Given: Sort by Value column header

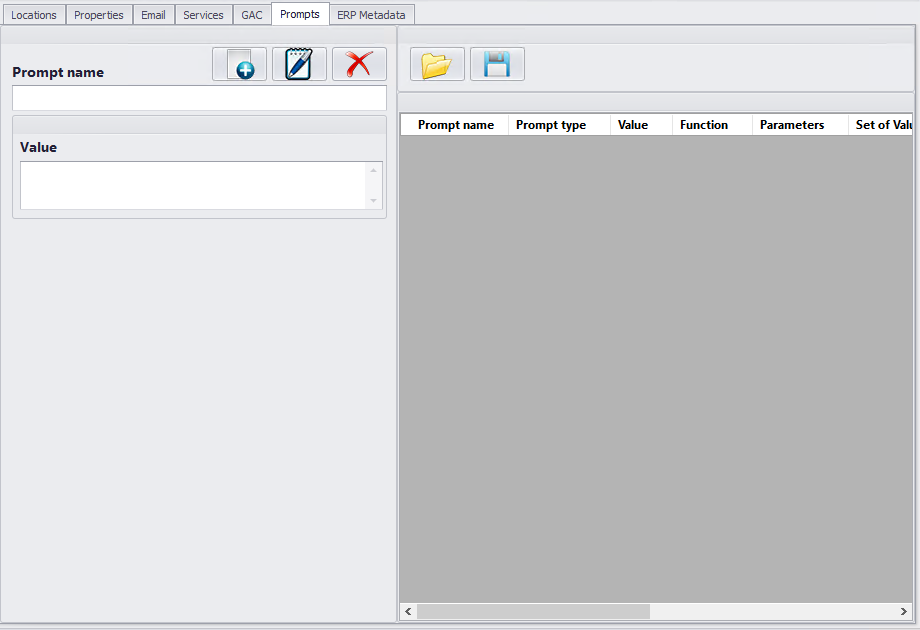Looking at the screenshot, I should point(641,125).
